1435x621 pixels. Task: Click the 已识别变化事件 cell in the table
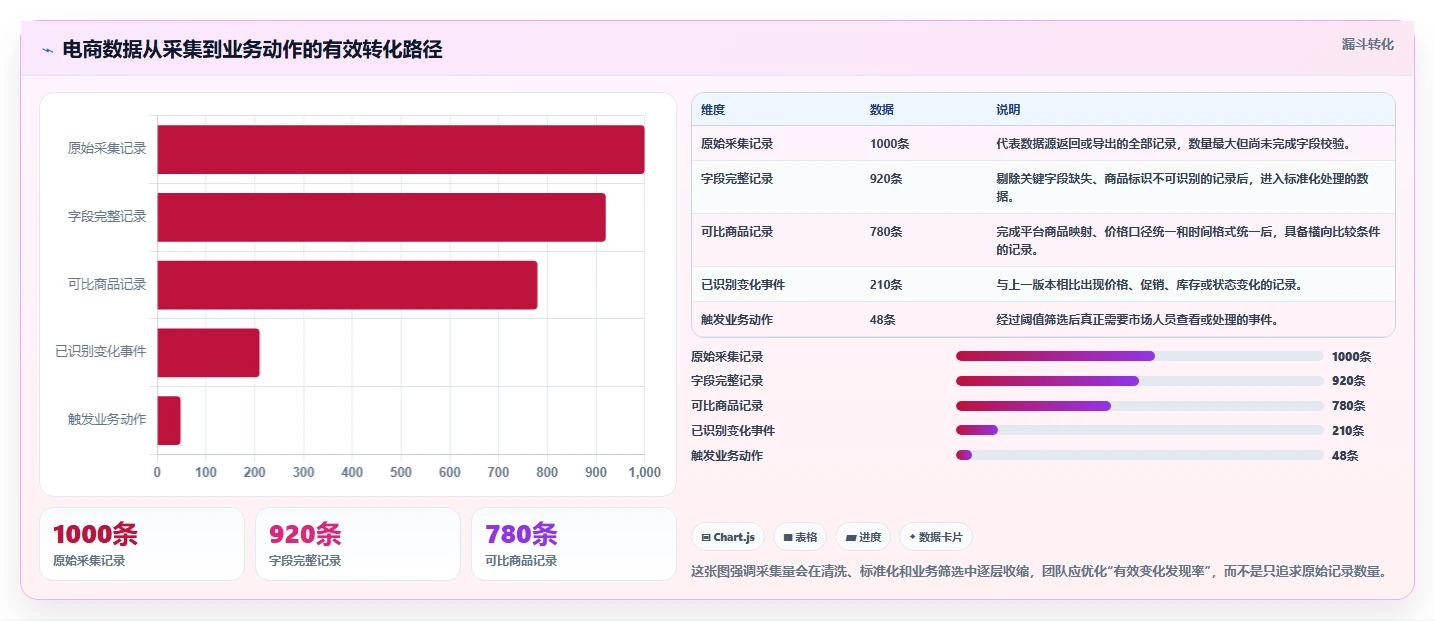743,284
